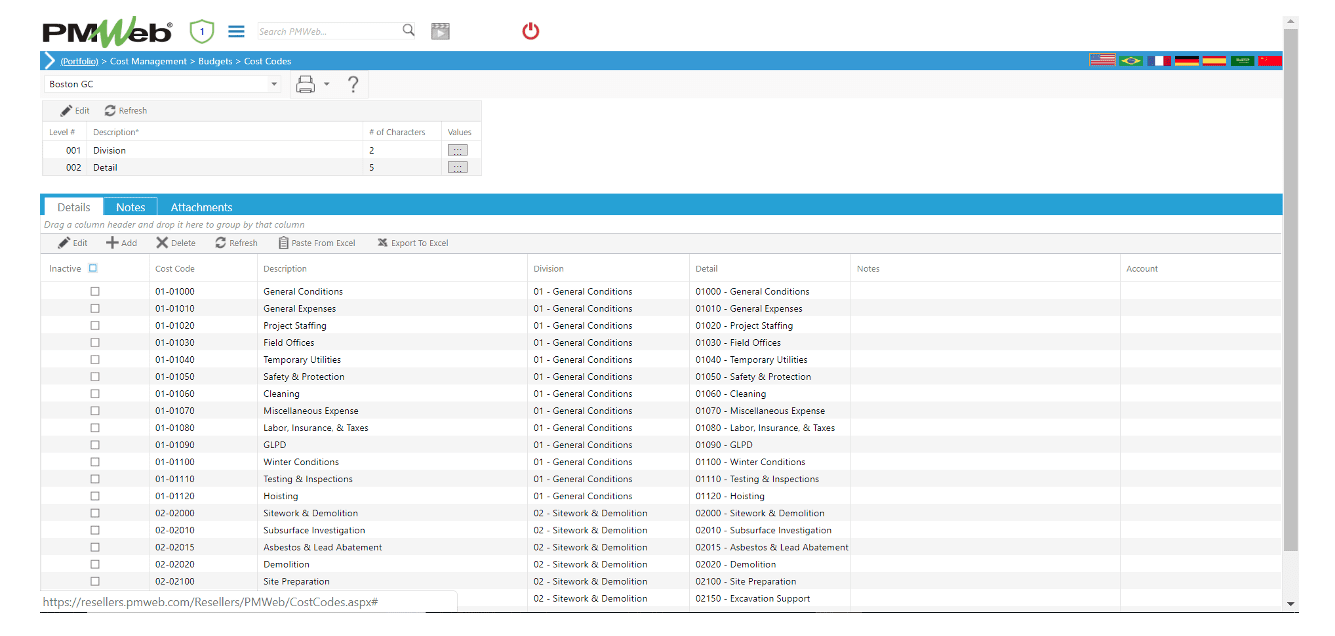Switch to the Attachments tab
The width and height of the screenshot is (1335, 636).
coord(201,207)
